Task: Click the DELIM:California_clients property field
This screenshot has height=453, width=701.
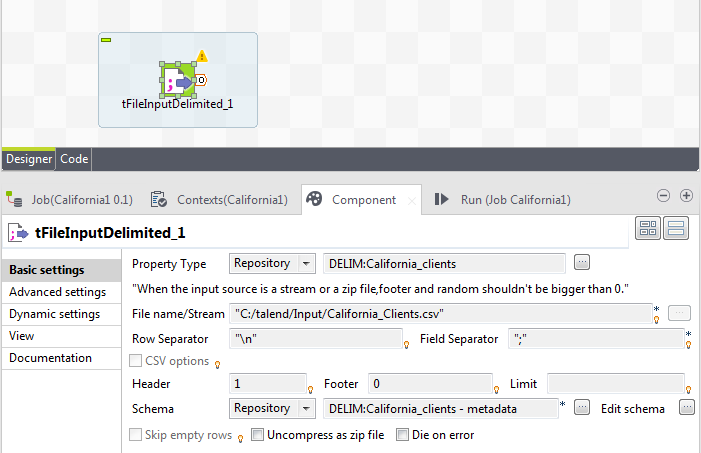Action: pyautogui.click(x=444, y=264)
